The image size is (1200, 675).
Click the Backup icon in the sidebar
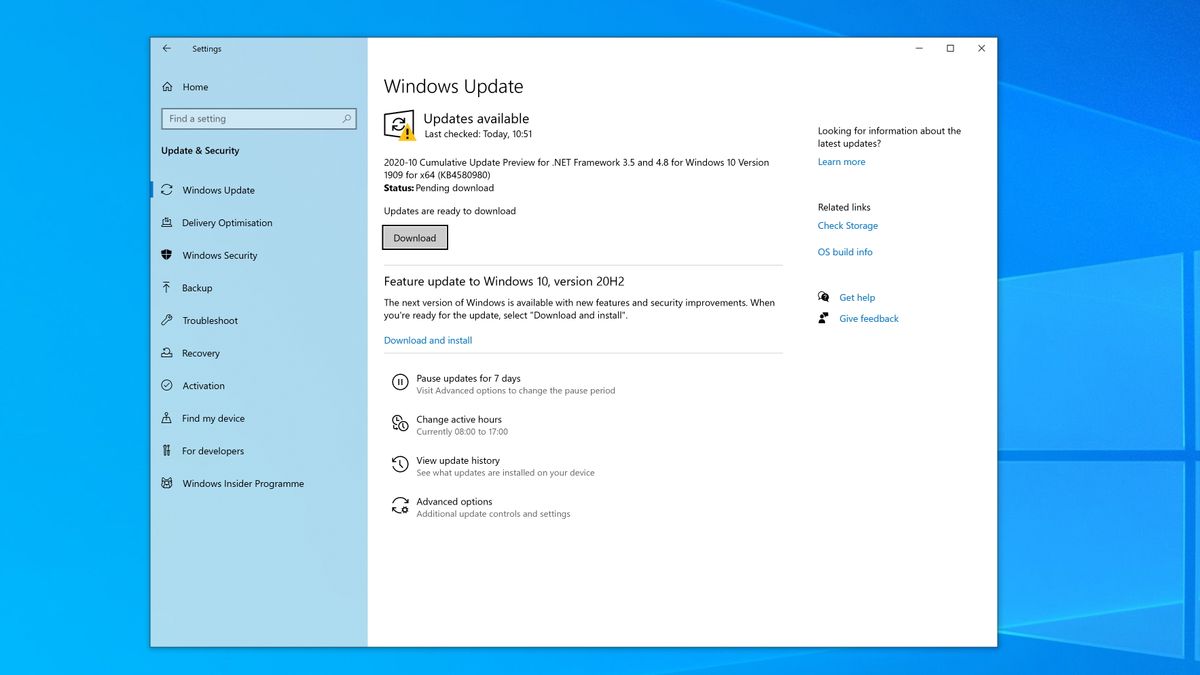168,288
